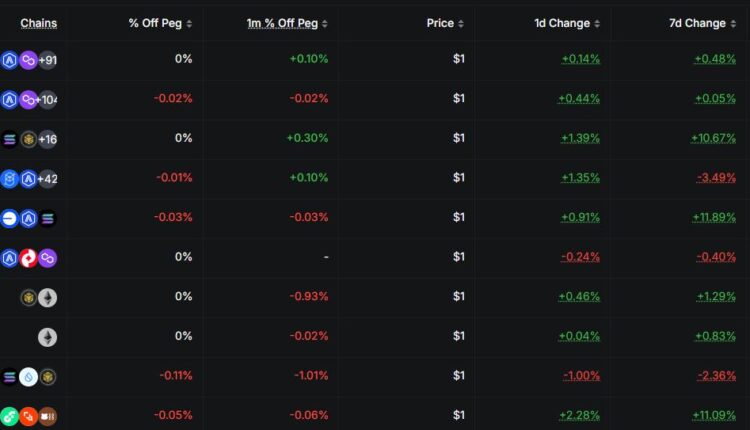Sort by 1d Change column arrows
Image resolution: width=750 pixels, height=430 pixels.
[598, 23]
